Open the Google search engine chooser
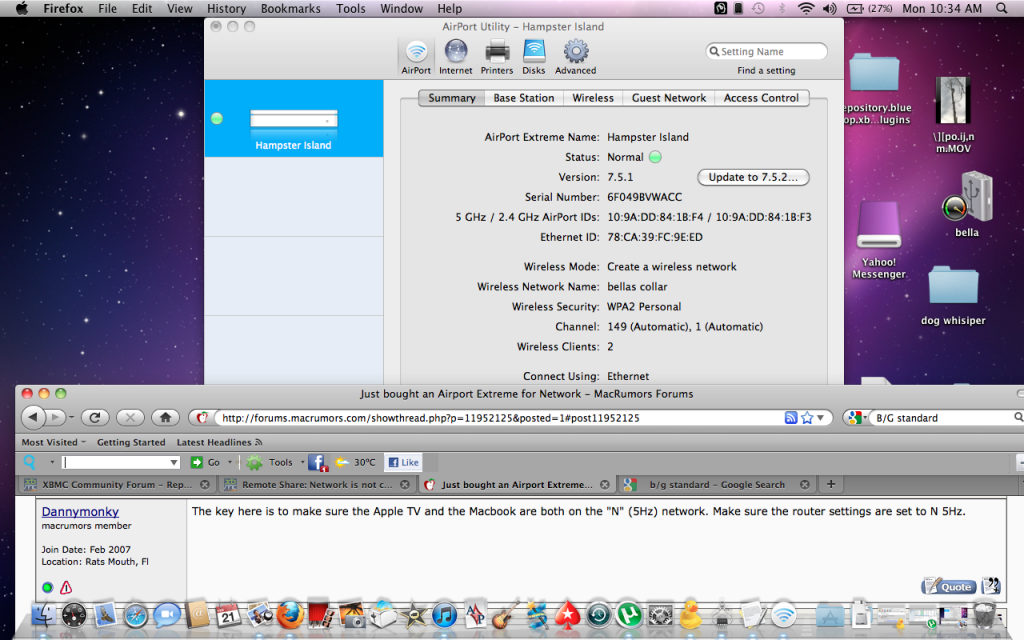 [x=856, y=418]
